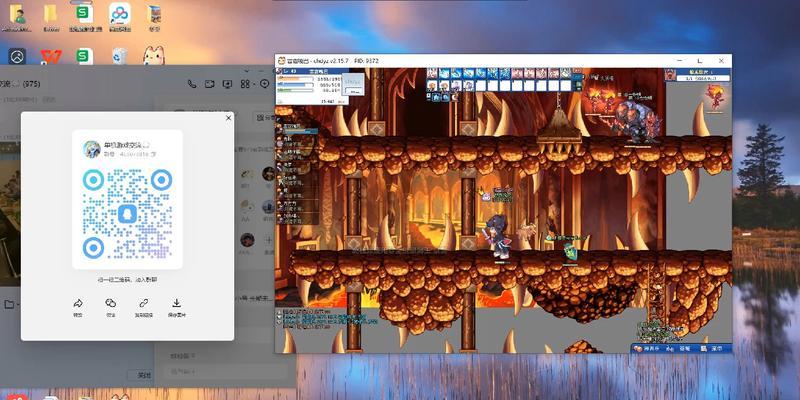Click the dark-haired player character on lower platform
The height and width of the screenshot is (400, 800).
tap(497, 237)
